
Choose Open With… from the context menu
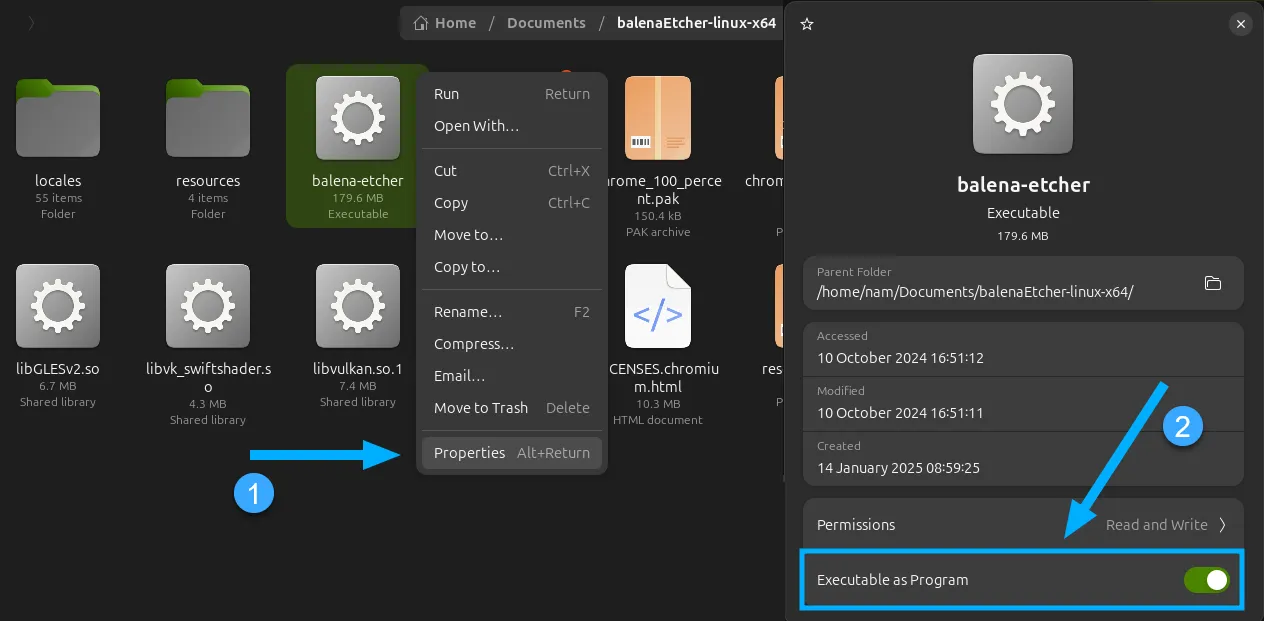click(512, 126)
